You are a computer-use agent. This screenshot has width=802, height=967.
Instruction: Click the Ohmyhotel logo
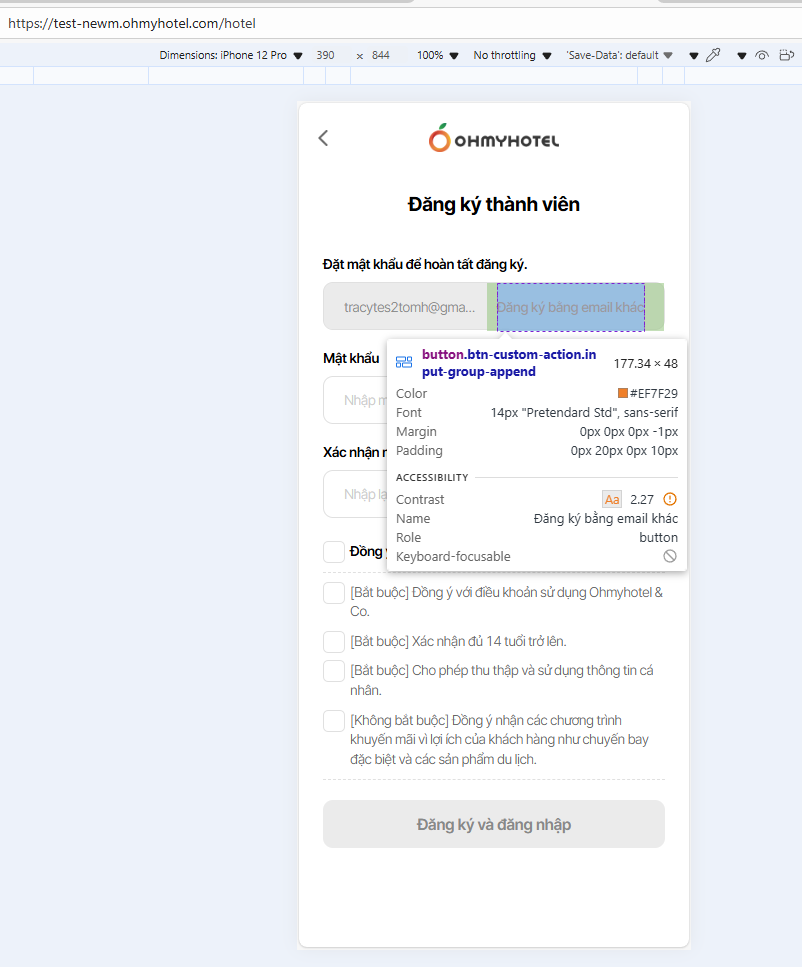click(x=494, y=139)
